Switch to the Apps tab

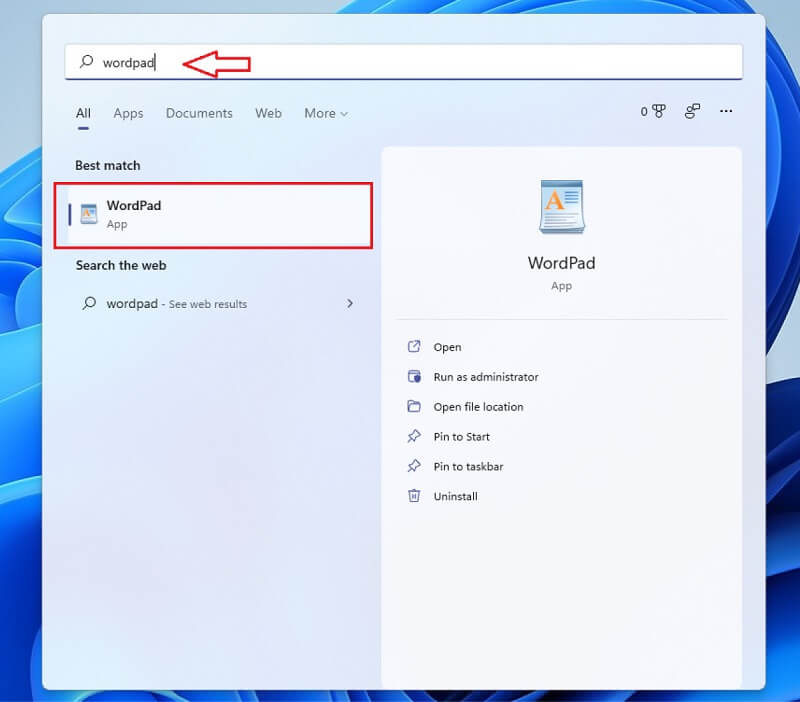[x=128, y=113]
